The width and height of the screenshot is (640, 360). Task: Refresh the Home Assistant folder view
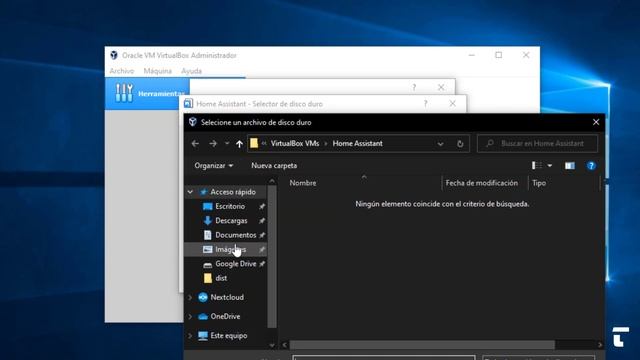(460, 144)
